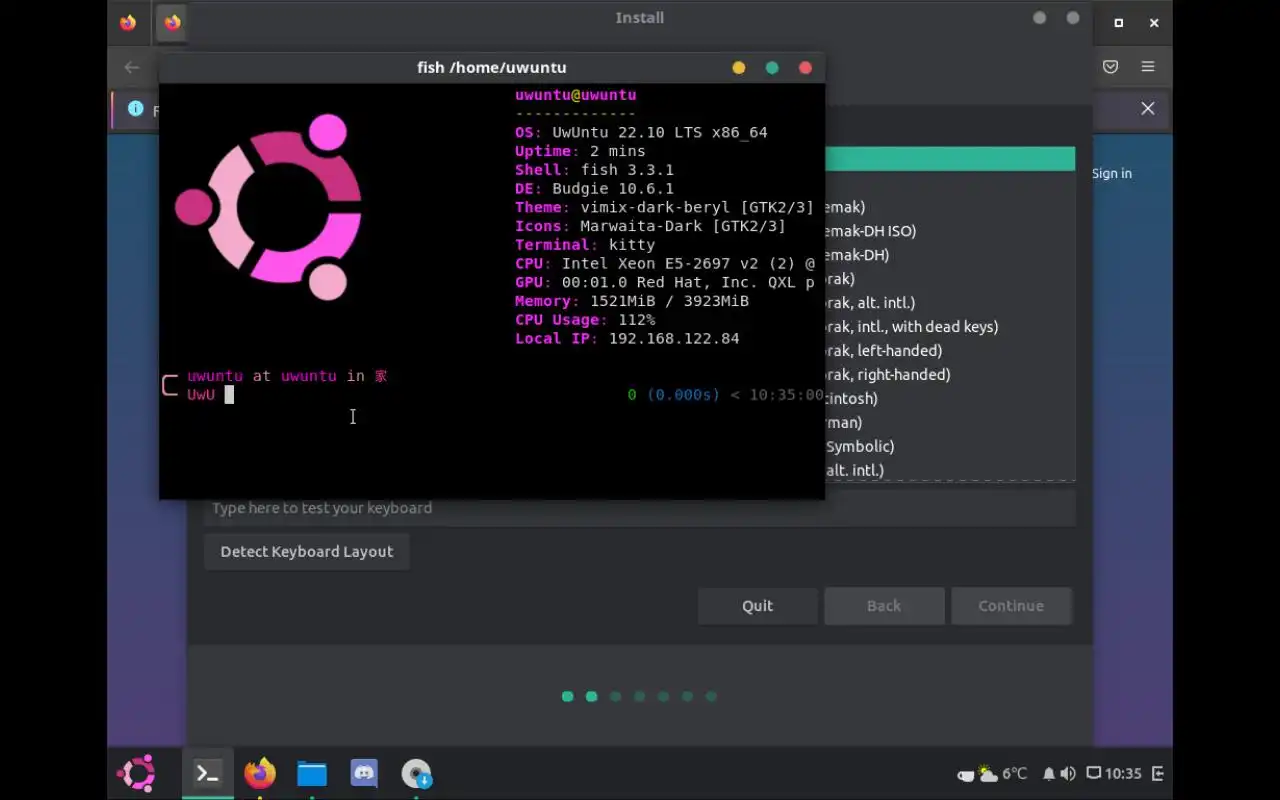1280x800 pixels.
Task: Click the screen icon beside the clock
Action: (1094, 773)
